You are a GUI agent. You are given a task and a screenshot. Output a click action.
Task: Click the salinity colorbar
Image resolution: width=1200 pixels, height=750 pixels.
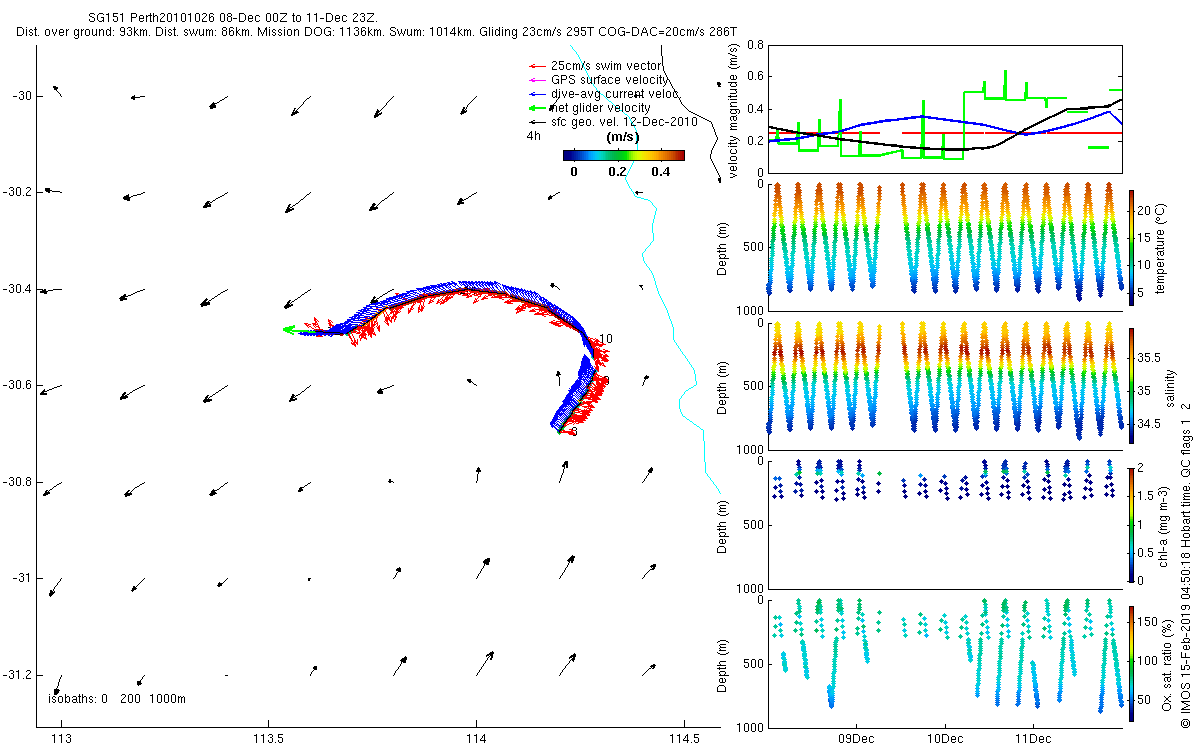[x=1131, y=387]
